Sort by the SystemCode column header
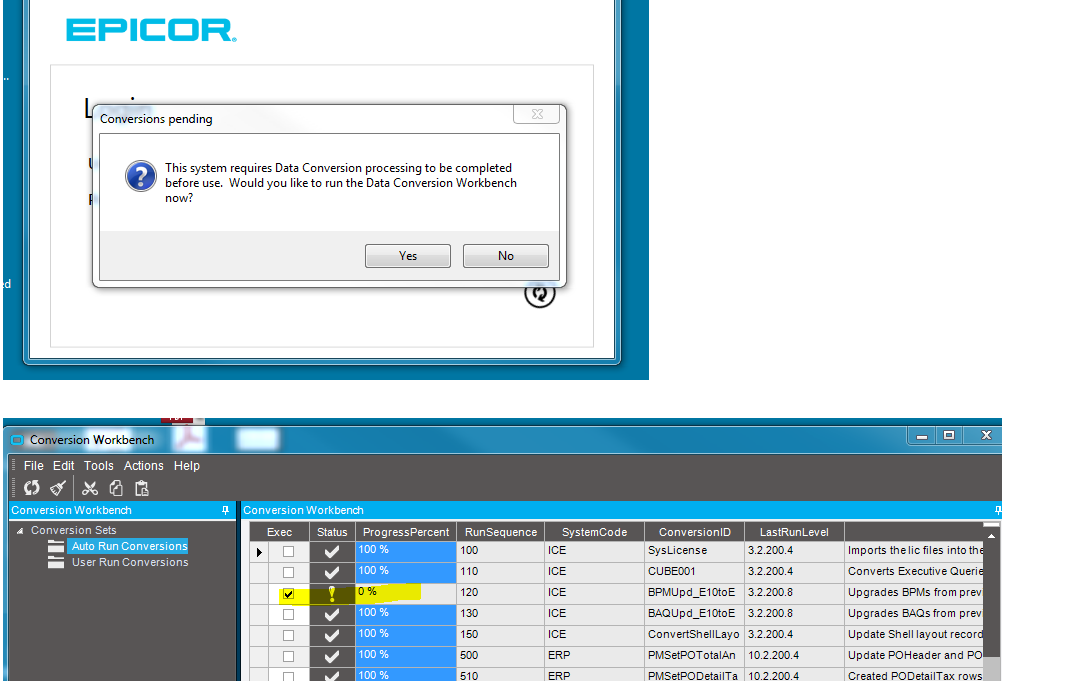The image size is (1083, 681). pos(595,532)
